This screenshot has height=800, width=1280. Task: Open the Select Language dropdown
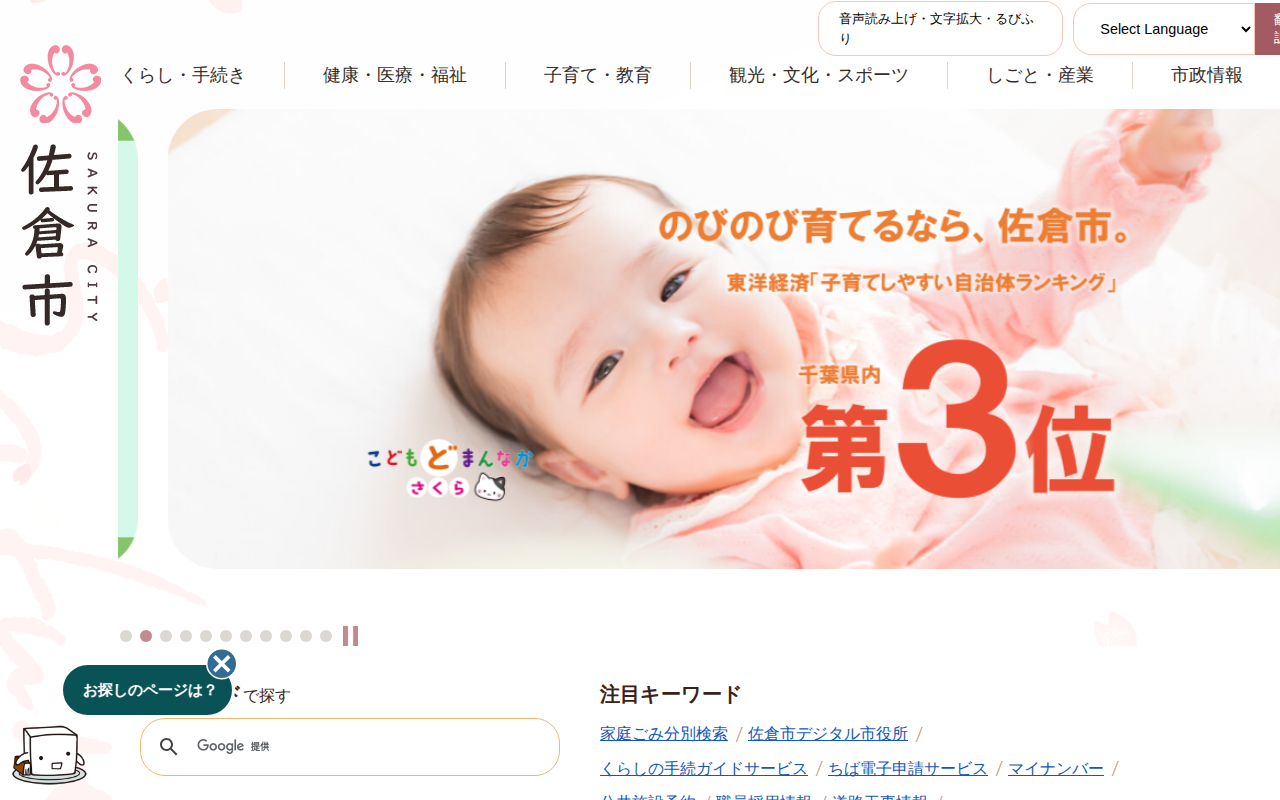[1164, 29]
